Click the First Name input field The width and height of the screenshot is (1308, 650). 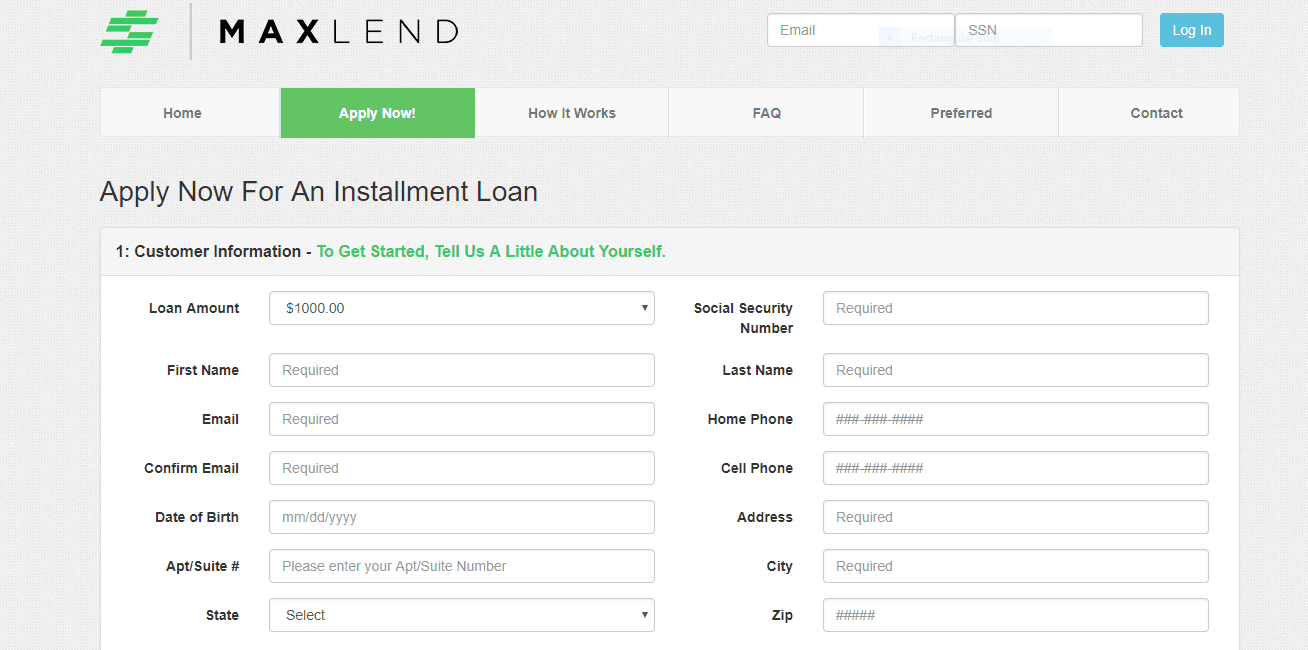point(461,370)
